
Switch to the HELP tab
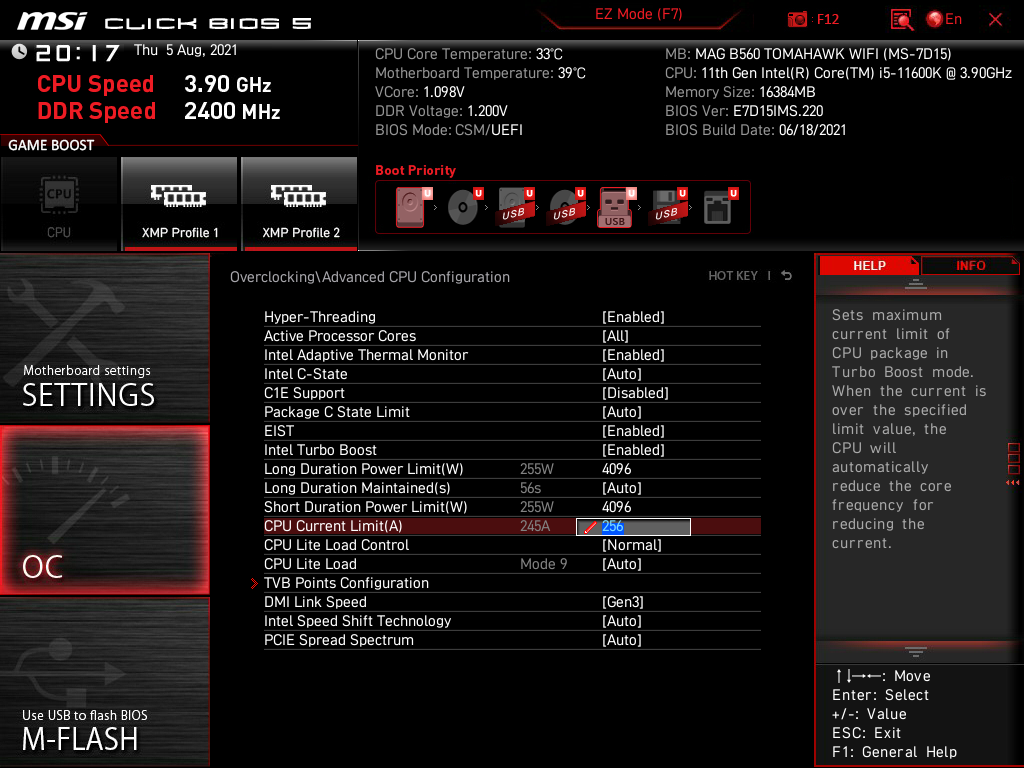point(869,266)
